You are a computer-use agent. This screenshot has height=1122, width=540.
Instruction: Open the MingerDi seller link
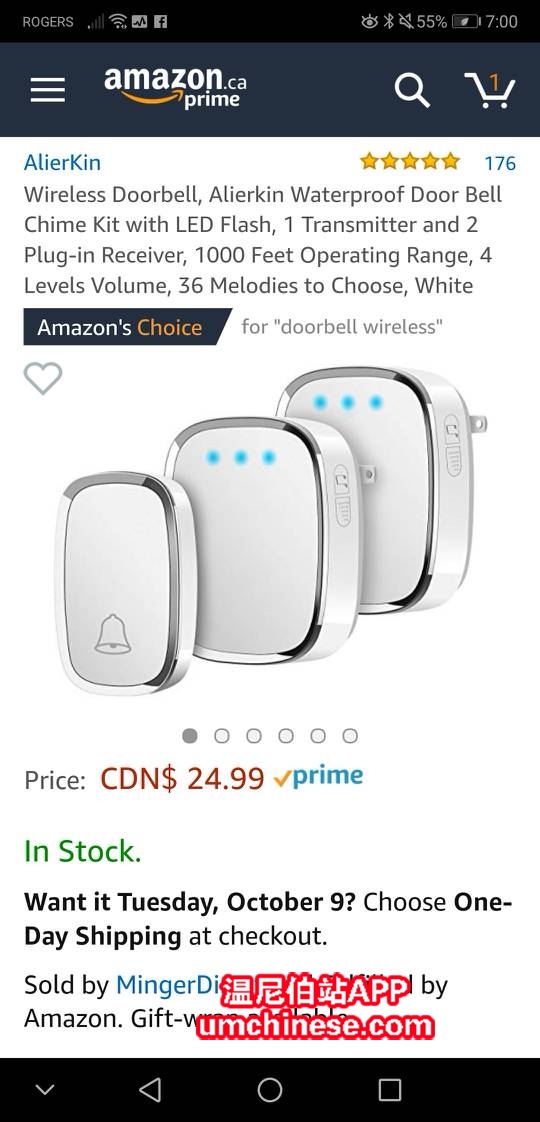coord(167,985)
